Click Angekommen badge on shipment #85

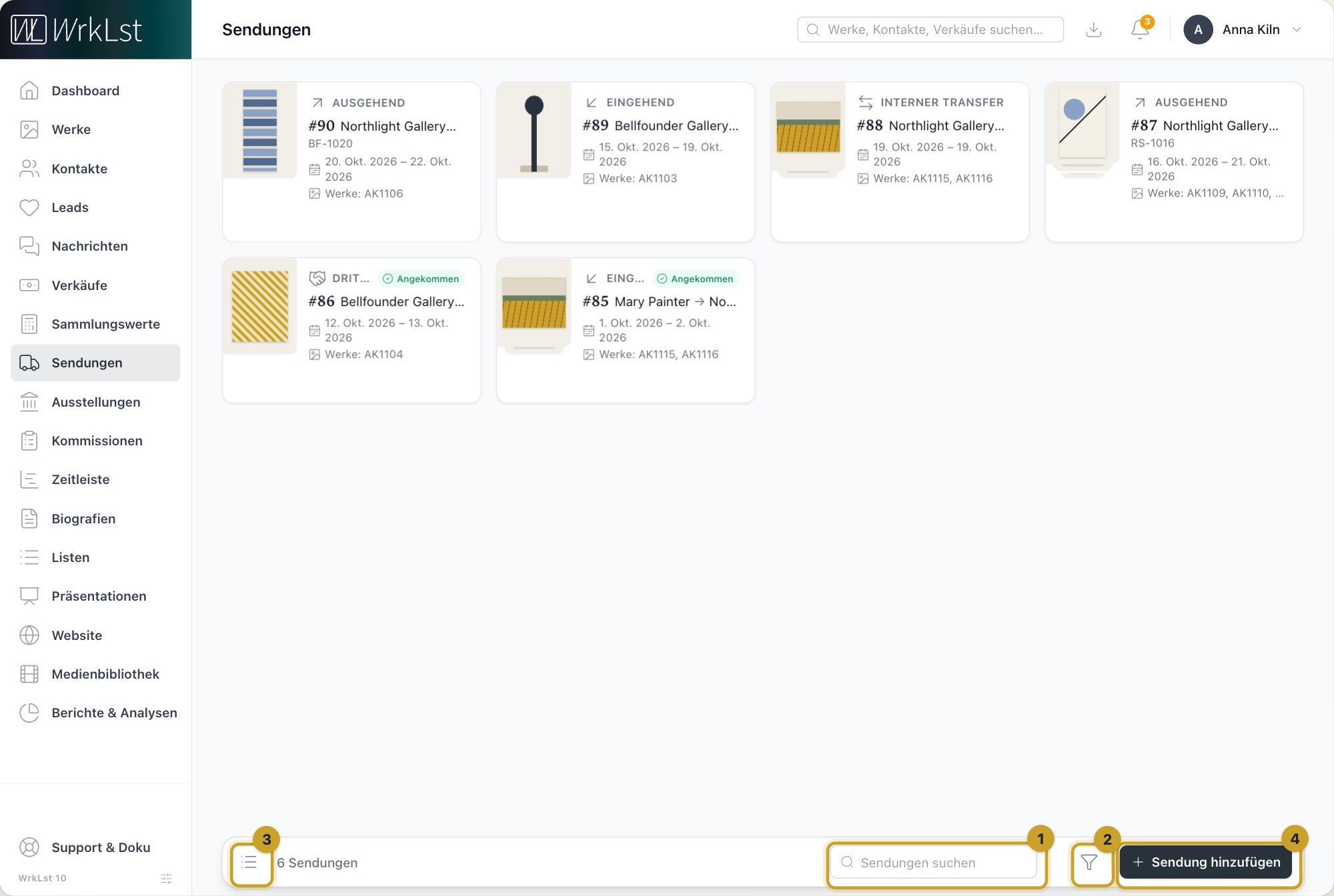click(x=695, y=279)
